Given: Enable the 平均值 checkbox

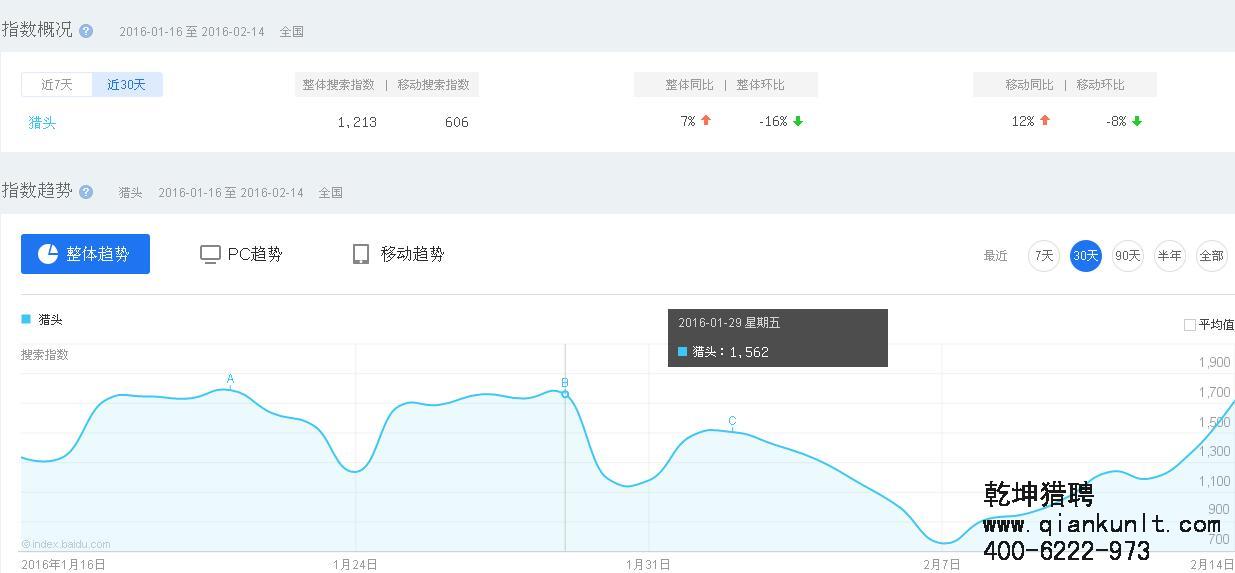Looking at the screenshot, I should pyautogui.click(x=1190, y=325).
